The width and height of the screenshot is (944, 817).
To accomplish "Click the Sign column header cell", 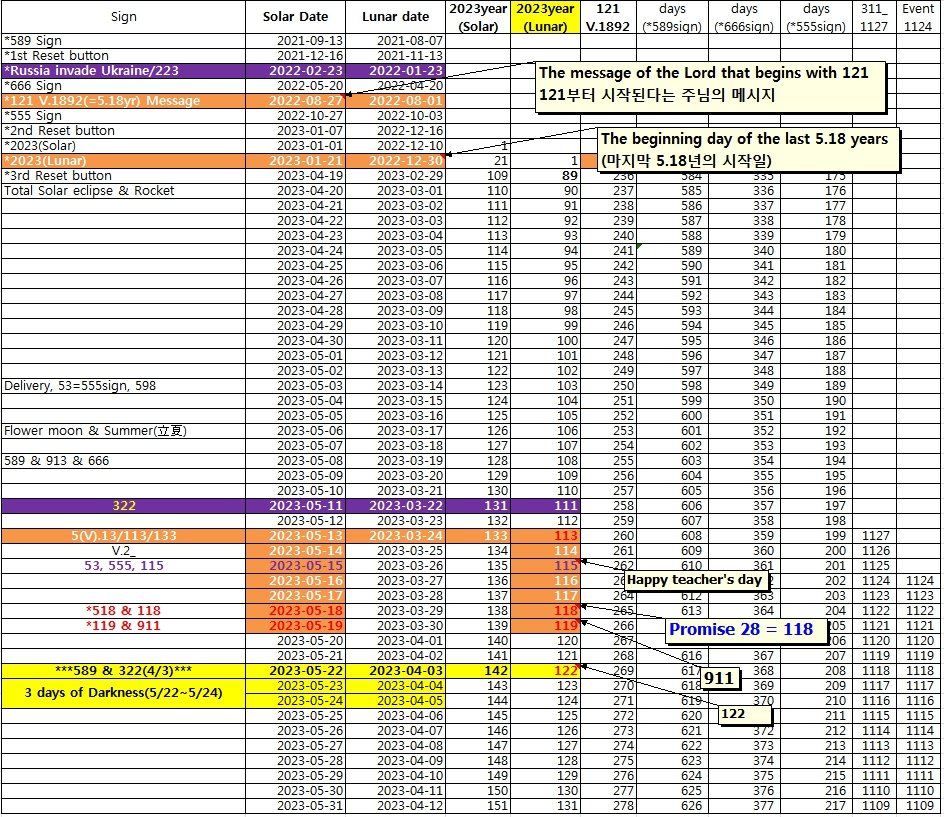I will click(123, 17).
